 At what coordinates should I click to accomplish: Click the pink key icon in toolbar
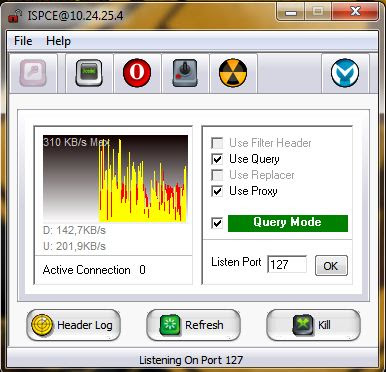pyautogui.click(x=32, y=73)
